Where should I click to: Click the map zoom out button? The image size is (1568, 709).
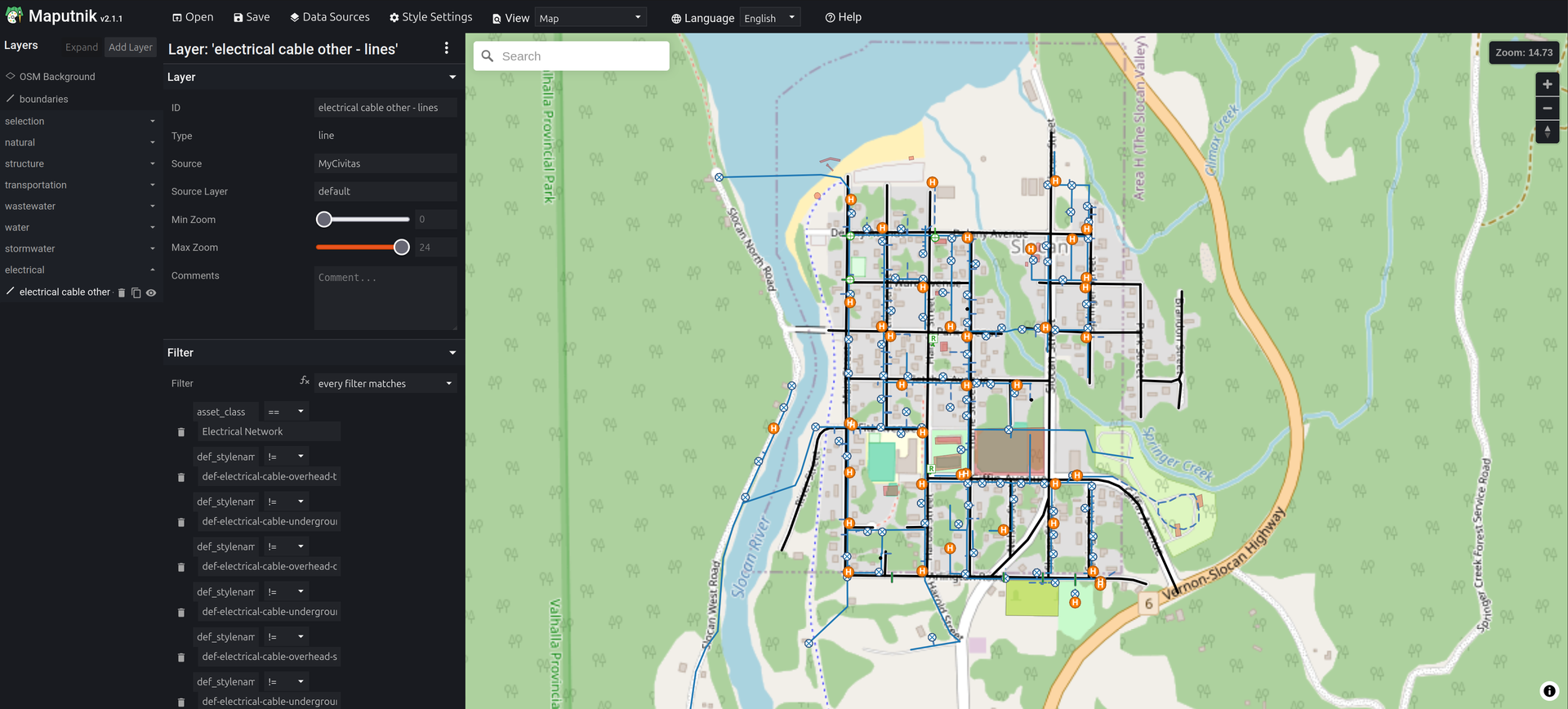pos(1547,109)
